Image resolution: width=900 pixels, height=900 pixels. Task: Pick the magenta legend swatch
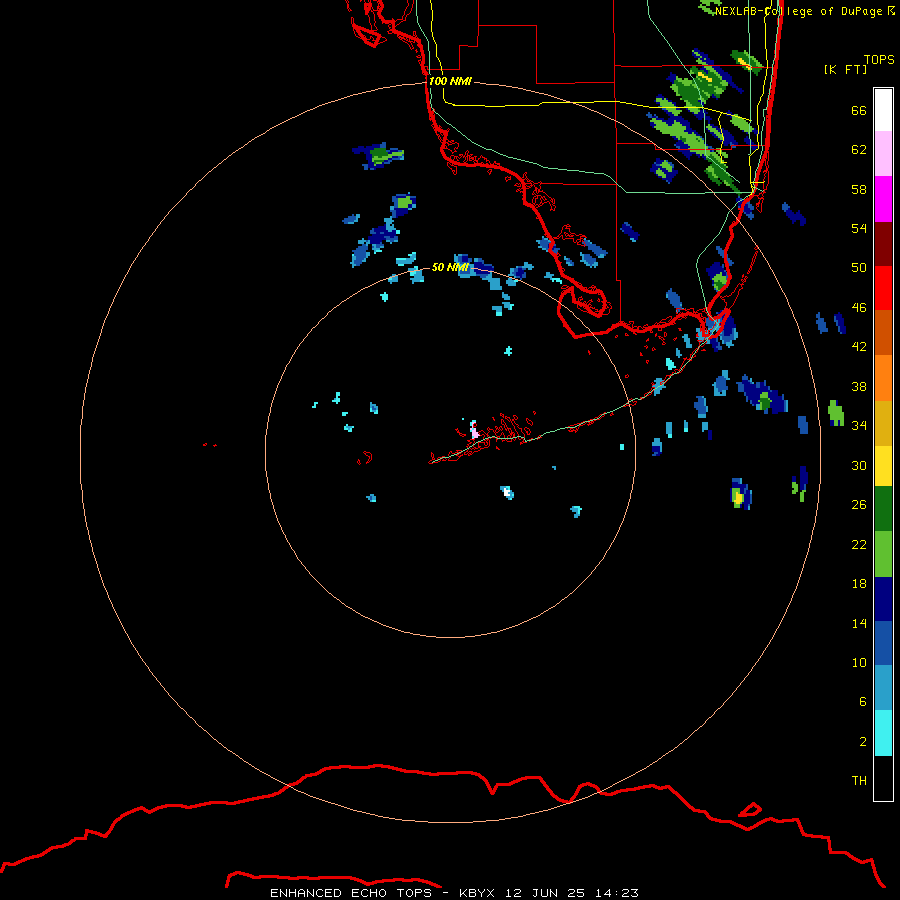click(x=883, y=199)
